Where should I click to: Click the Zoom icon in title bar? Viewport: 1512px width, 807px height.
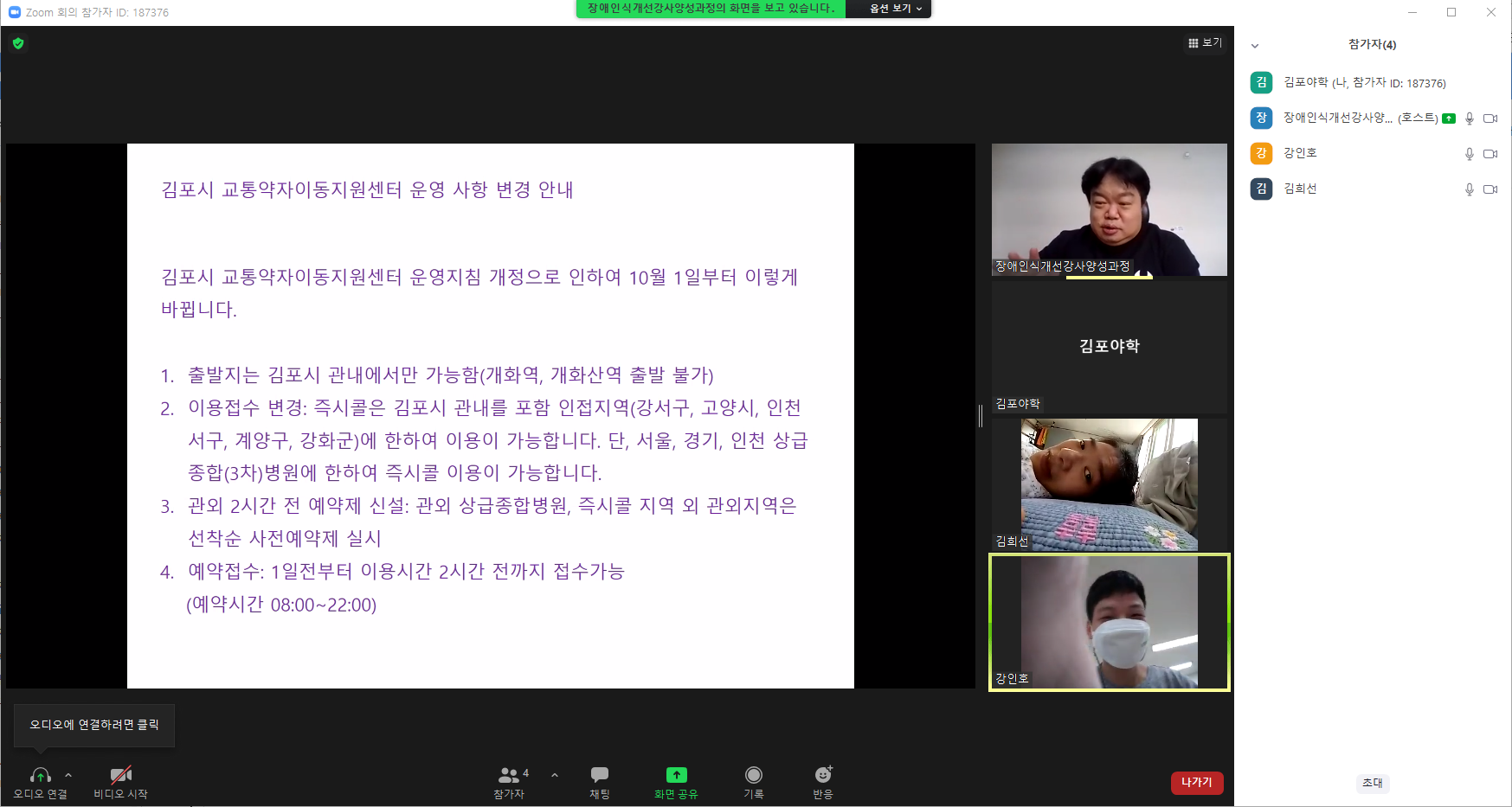pos(14,12)
